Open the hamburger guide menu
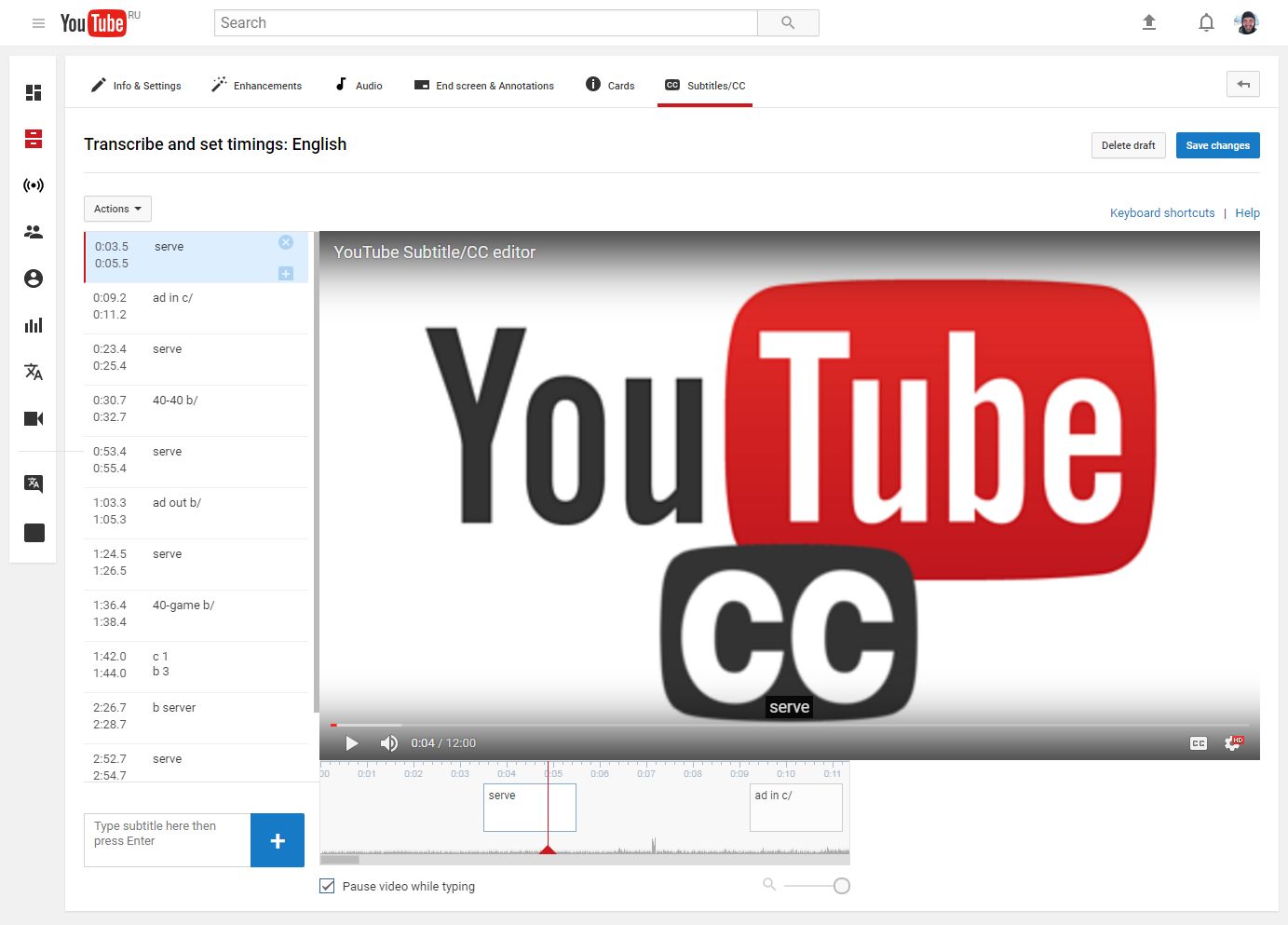The height and width of the screenshot is (925, 1288). click(x=38, y=23)
